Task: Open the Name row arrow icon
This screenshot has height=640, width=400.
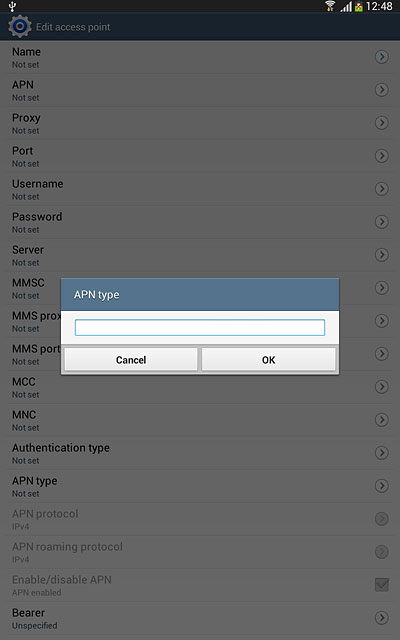Action: [382, 57]
